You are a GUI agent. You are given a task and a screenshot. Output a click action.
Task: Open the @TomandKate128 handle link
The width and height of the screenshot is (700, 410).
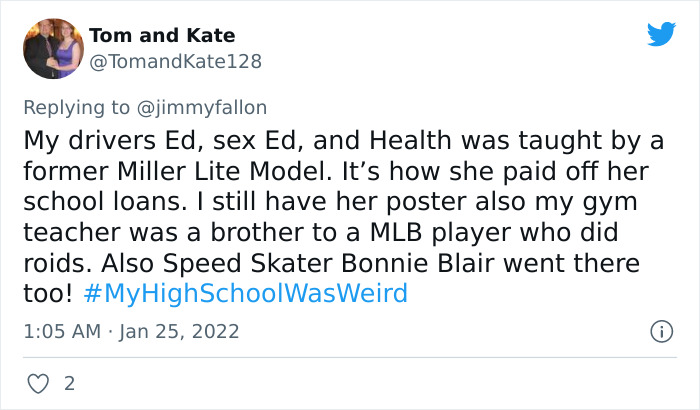click(x=175, y=61)
